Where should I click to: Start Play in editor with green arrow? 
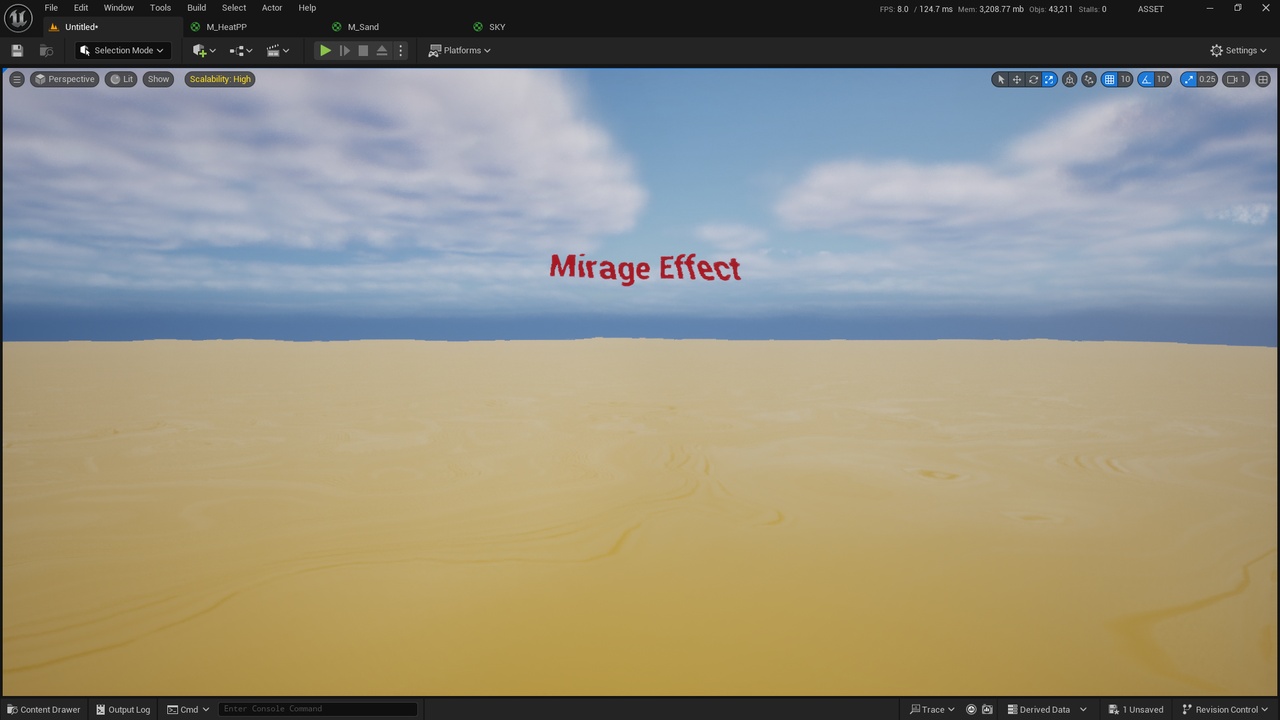pos(325,50)
